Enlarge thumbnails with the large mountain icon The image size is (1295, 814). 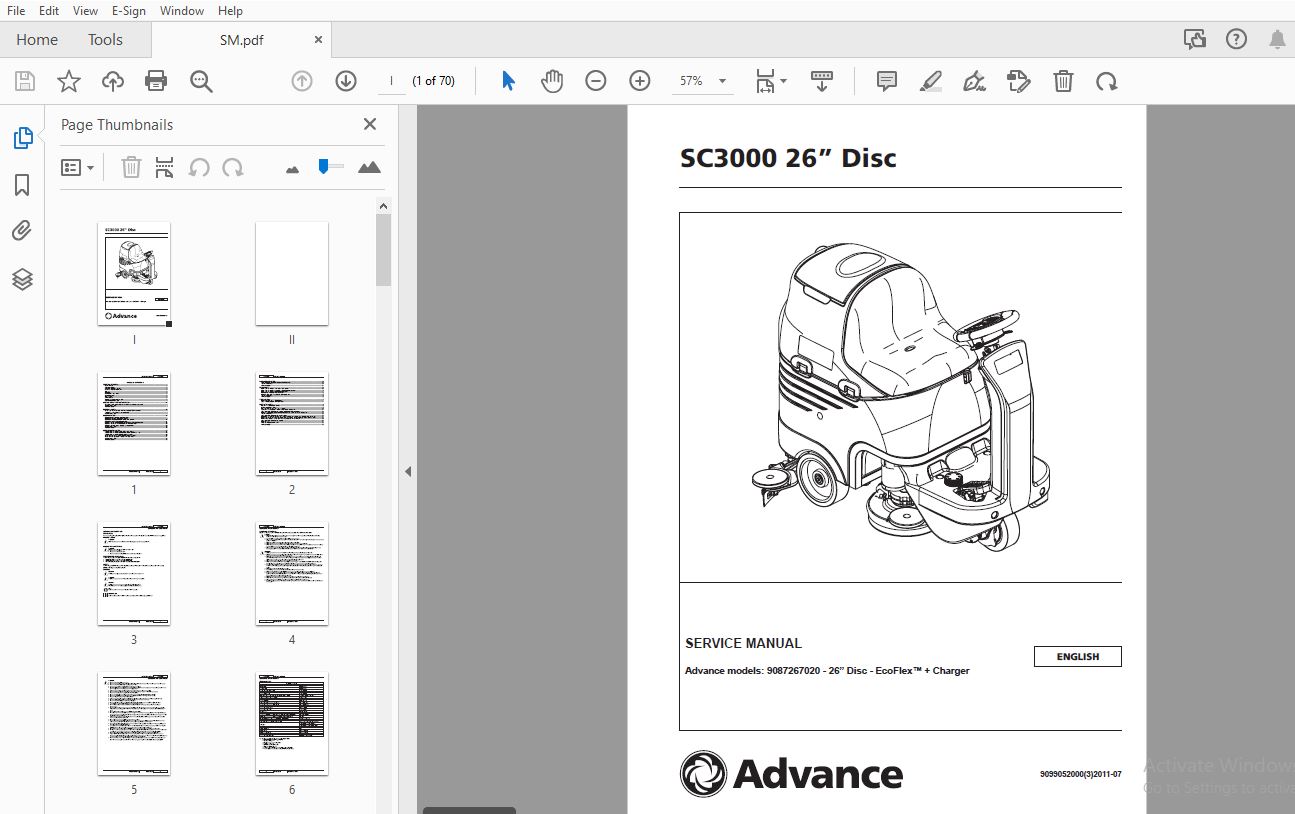click(x=369, y=167)
